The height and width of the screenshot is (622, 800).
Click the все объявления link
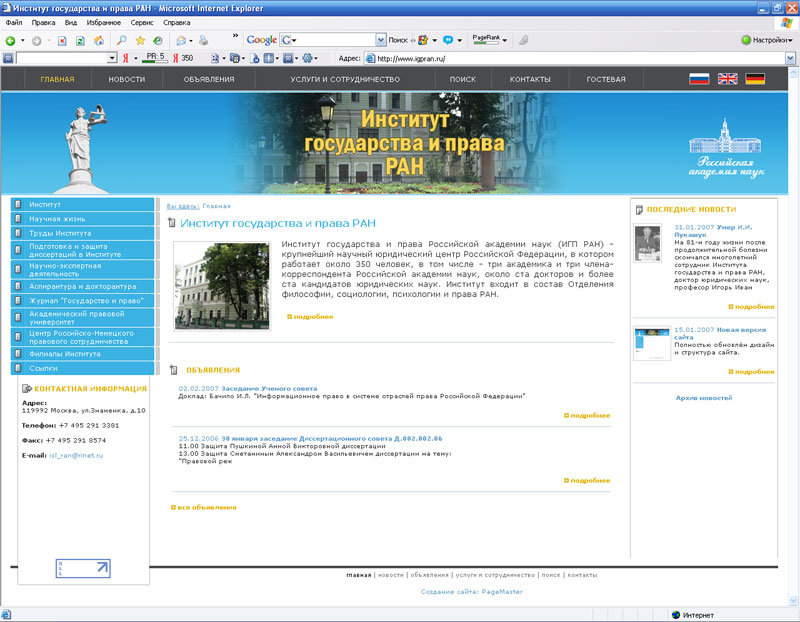204,507
